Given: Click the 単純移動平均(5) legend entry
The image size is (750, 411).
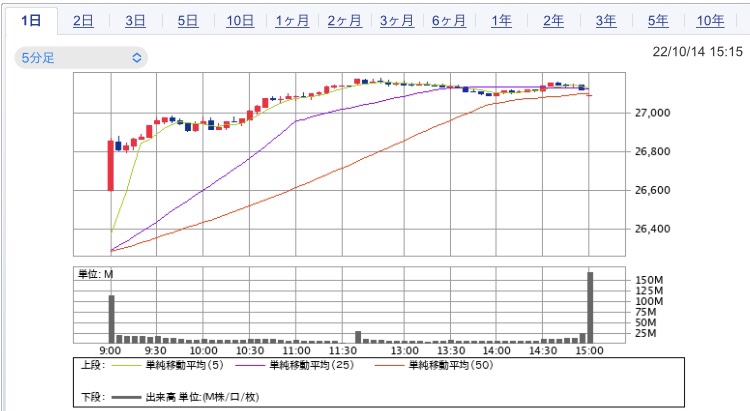Looking at the screenshot, I should point(167,366).
